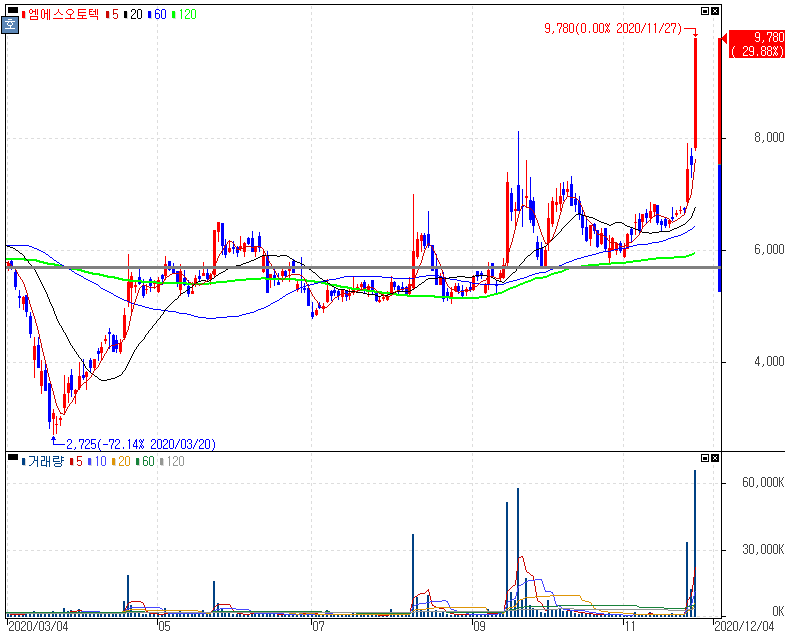
Task: Toggle the green 60-day volume average legend
Action: pyautogui.click(x=145, y=461)
